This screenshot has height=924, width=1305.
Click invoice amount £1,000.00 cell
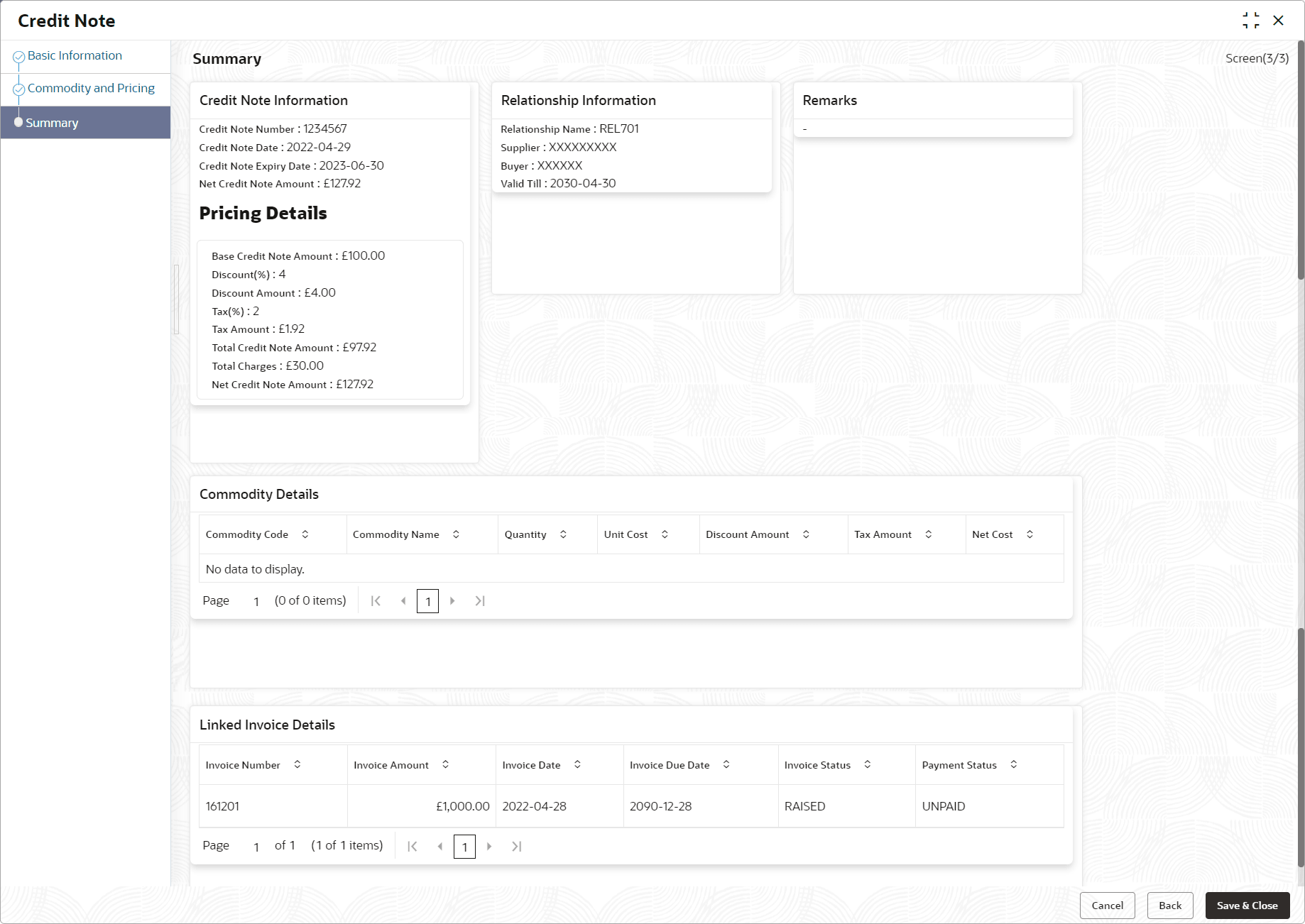[422, 806]
